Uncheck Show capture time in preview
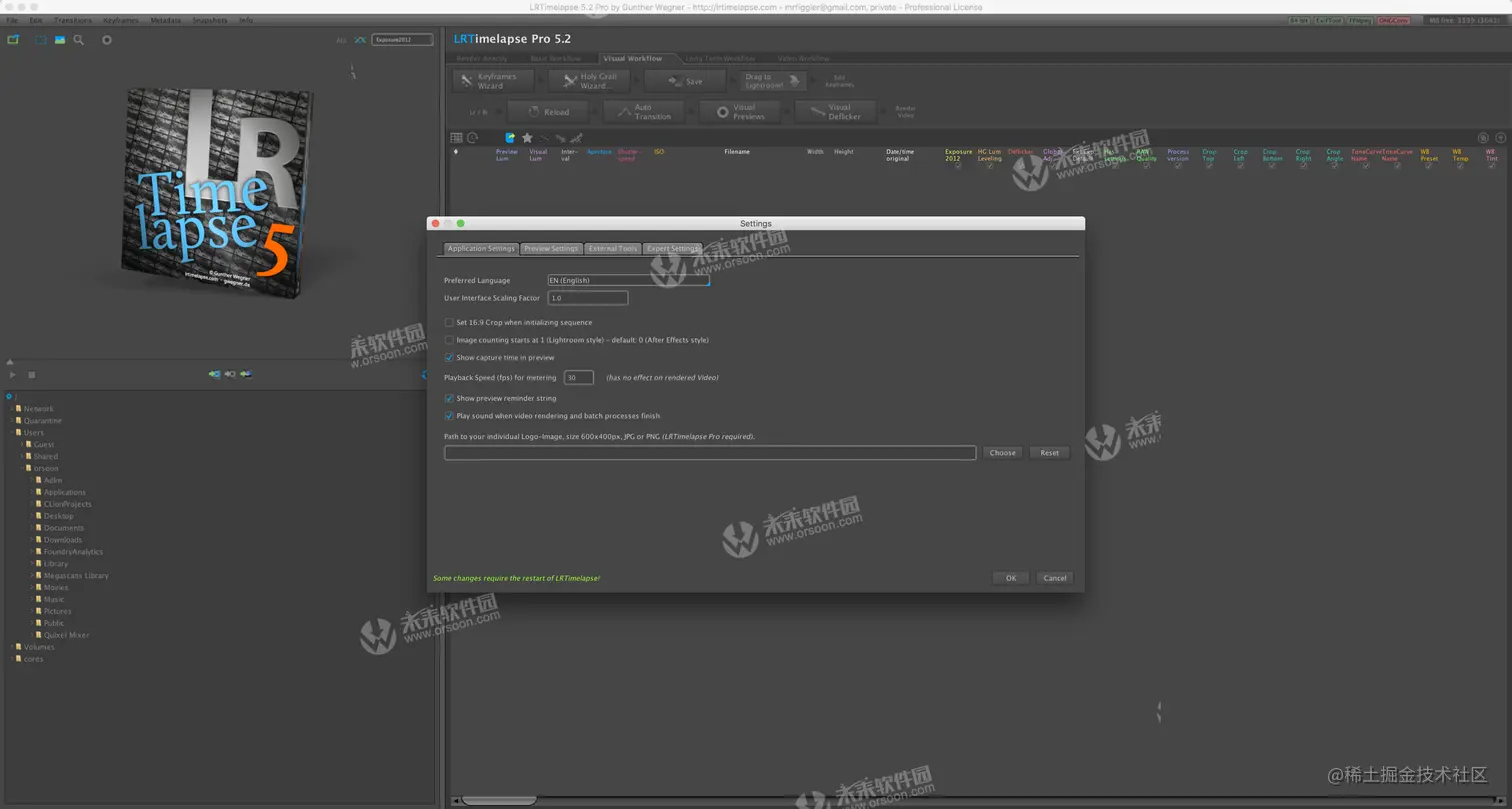The image size is (1512, 809). coord(449,357)
